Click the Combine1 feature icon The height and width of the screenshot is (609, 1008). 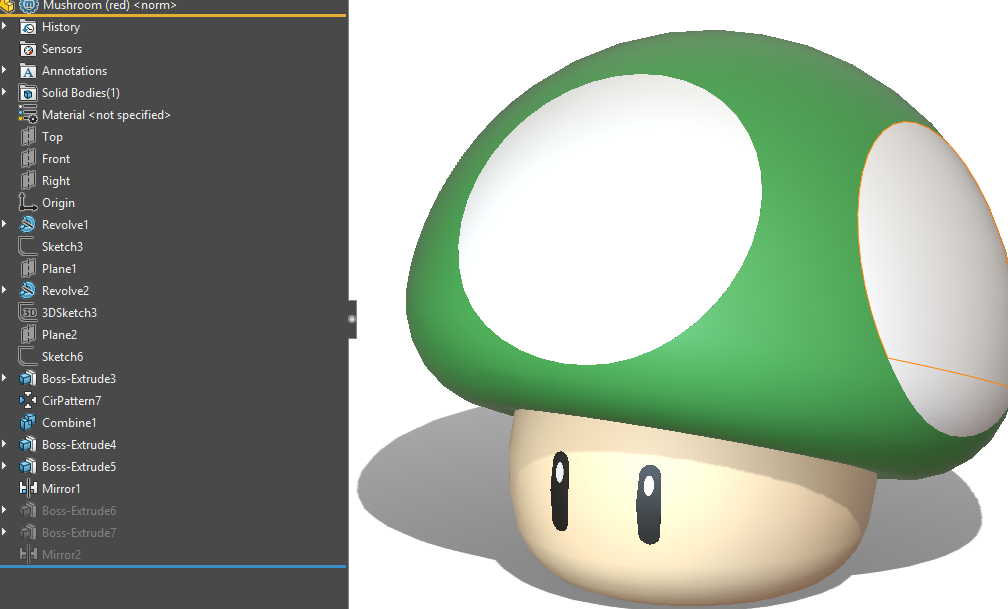click(28, 423)
